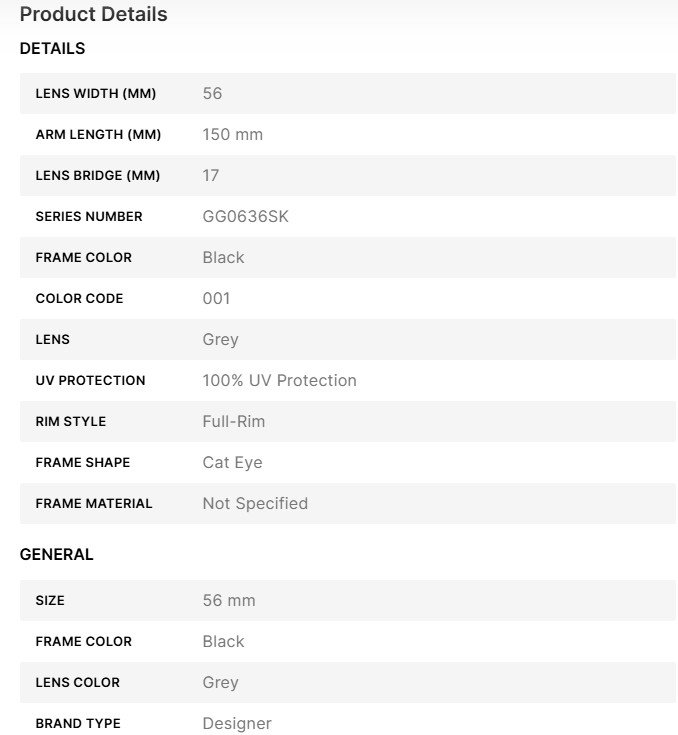
Task: Click the Lens Bridge (MM) label
Action: click(97, 175)
